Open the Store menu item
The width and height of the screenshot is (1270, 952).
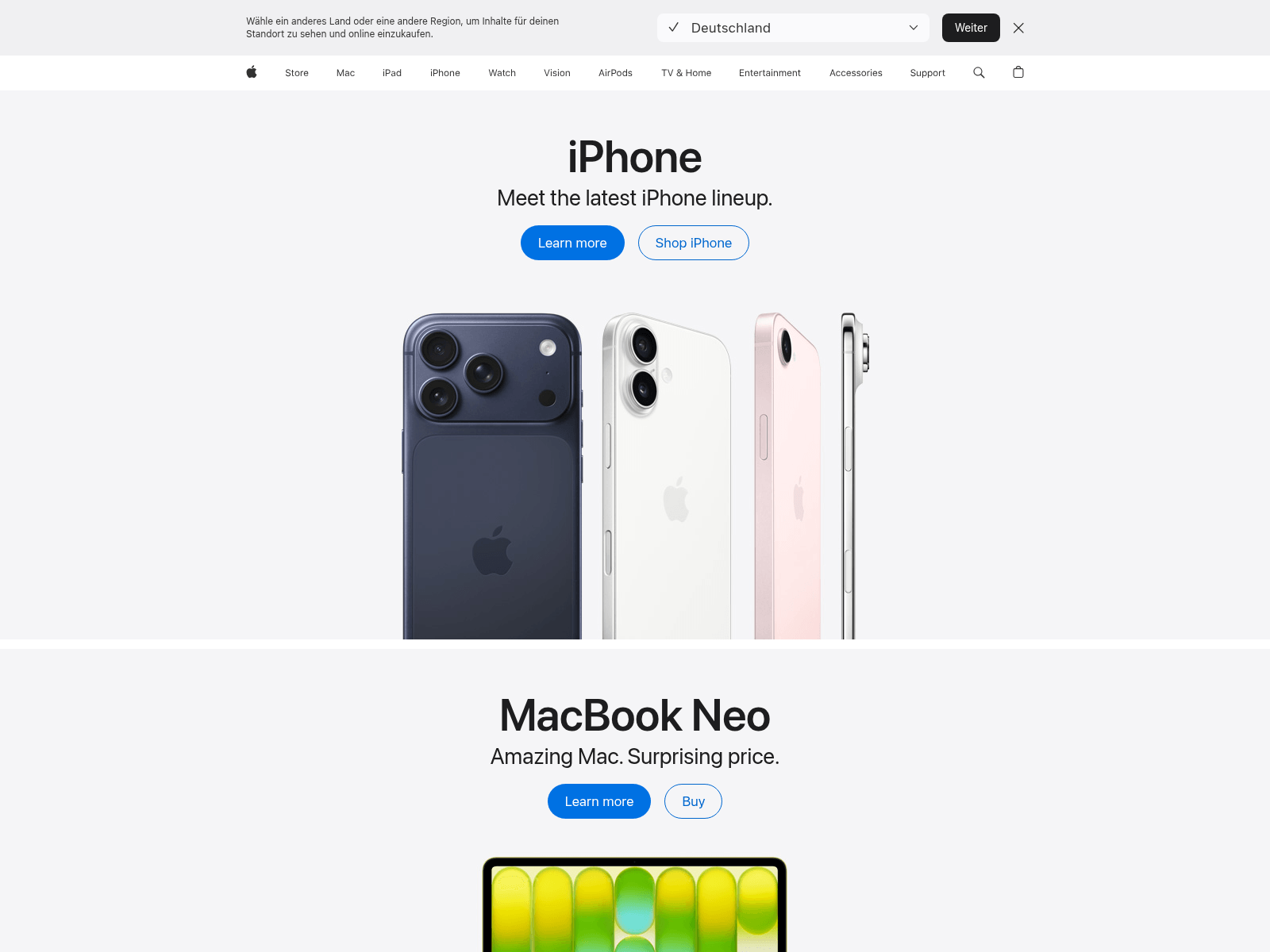pos(297,73)
